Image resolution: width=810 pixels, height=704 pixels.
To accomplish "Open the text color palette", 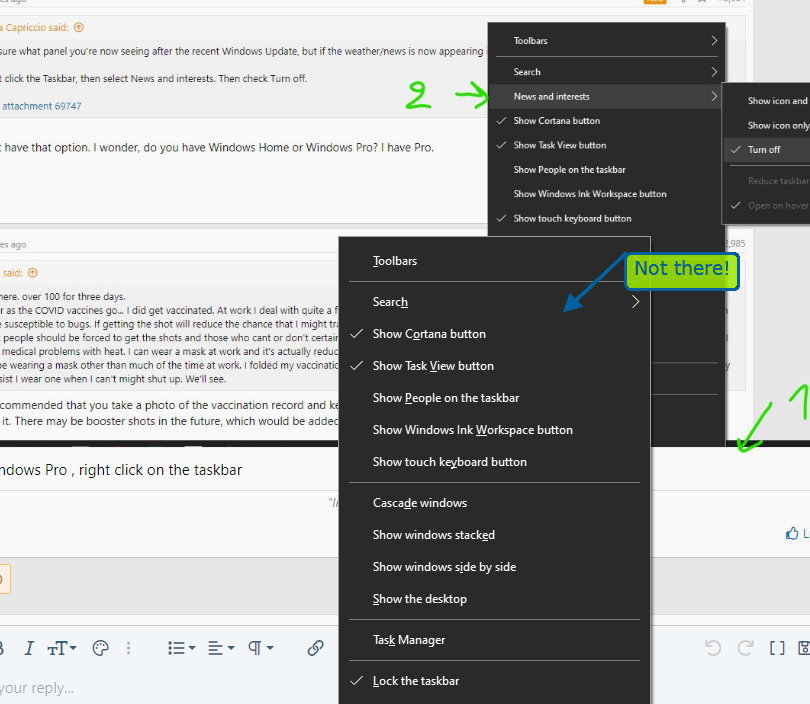I will click(x=100, y=648).
